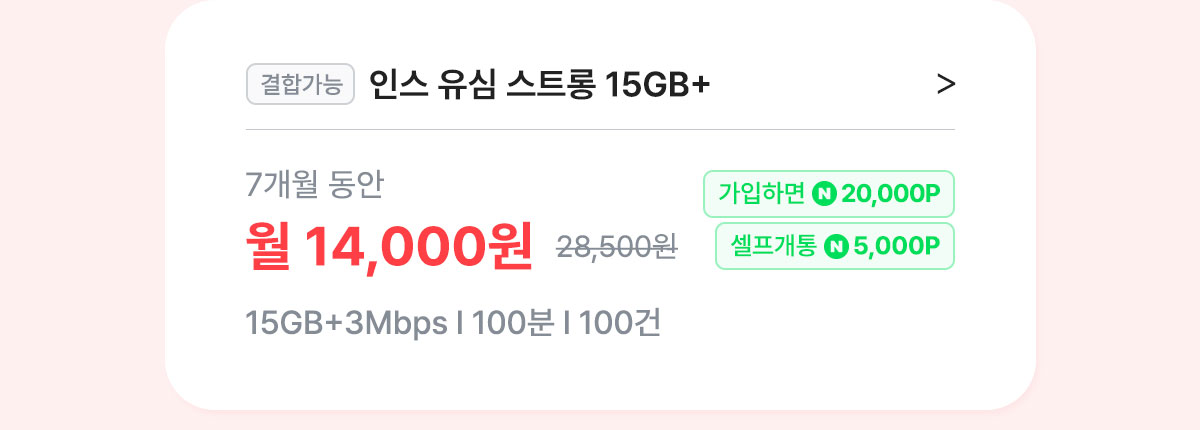Click the 100건 message allowance text
The image size is (1200, 430).
coord(619,325)
